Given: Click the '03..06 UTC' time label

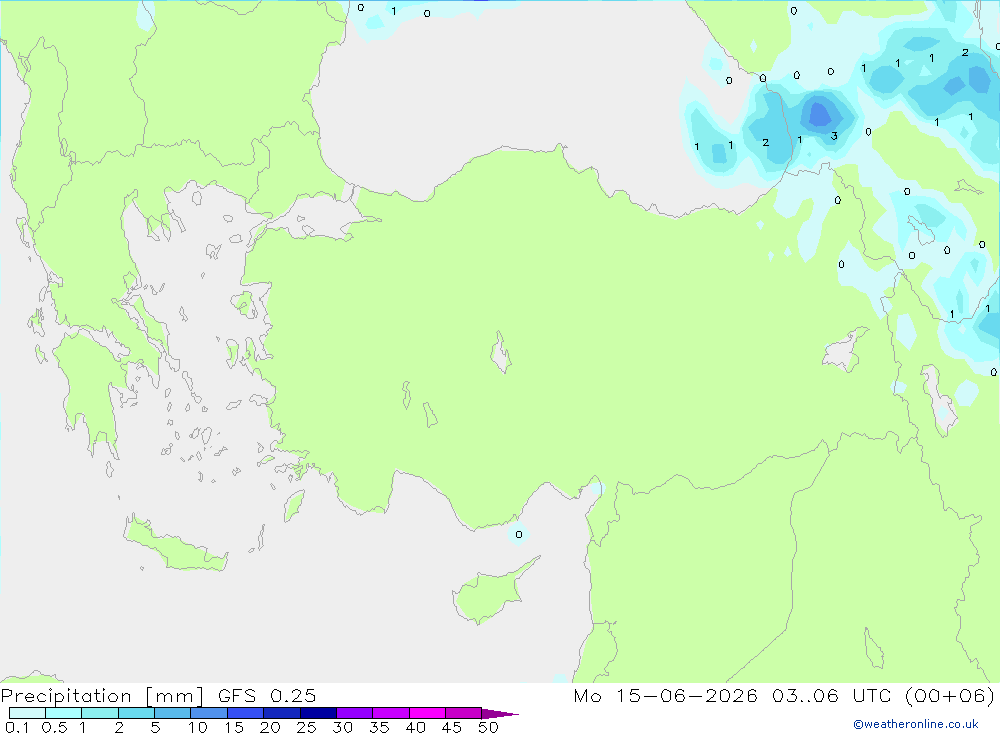Looking at the screenshot, I should (x=831, y=695).
